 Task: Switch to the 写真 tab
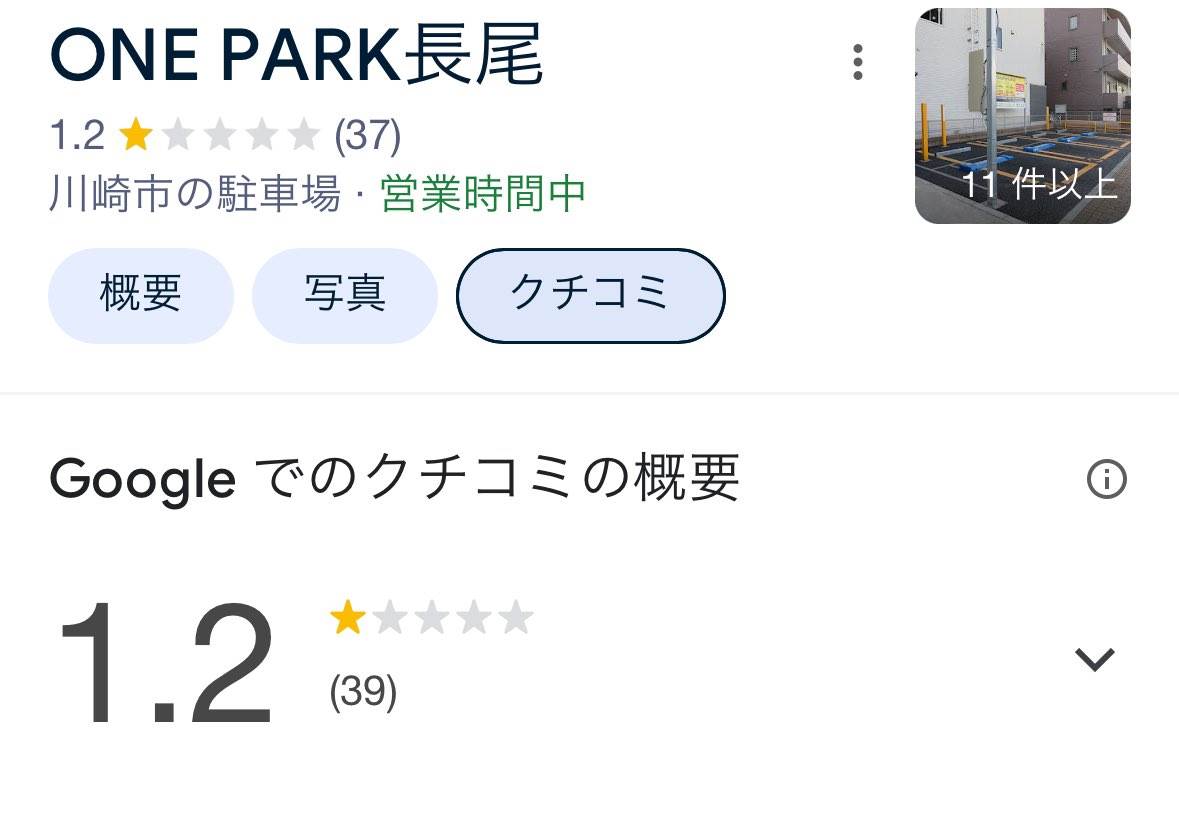[x=344, y=295]
